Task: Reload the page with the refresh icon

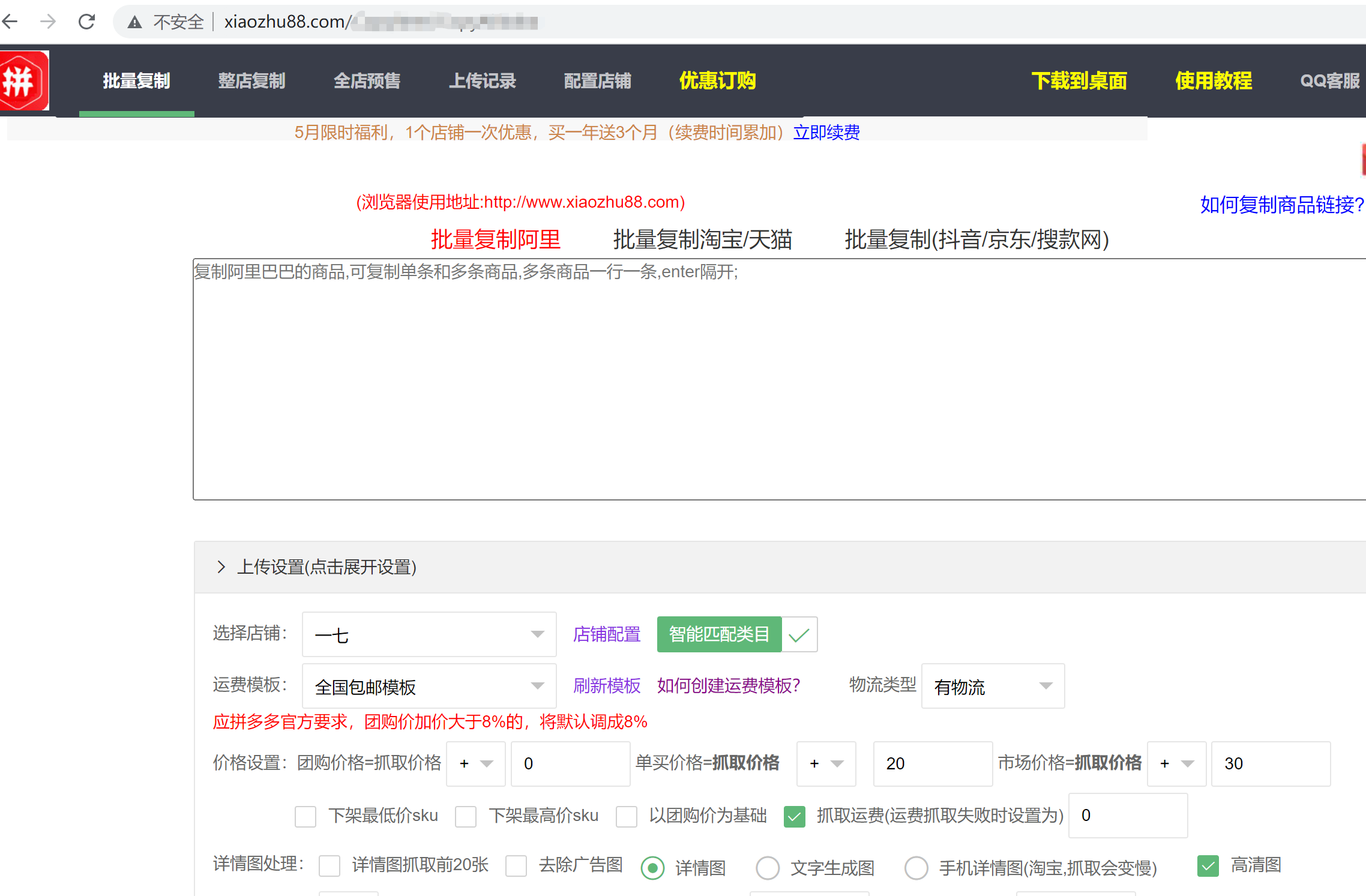Action: tap(87, 22)
